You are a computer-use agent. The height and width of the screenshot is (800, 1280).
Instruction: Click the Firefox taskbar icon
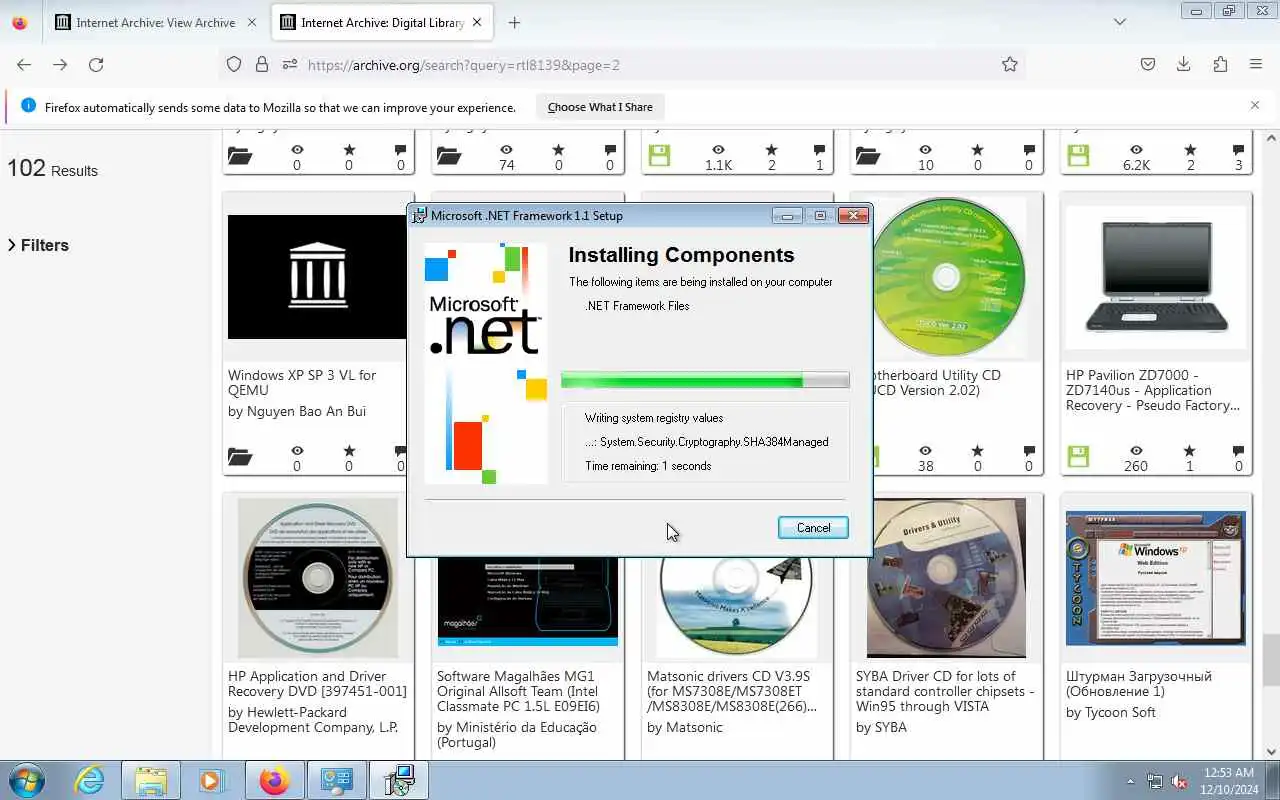(274, 780)
